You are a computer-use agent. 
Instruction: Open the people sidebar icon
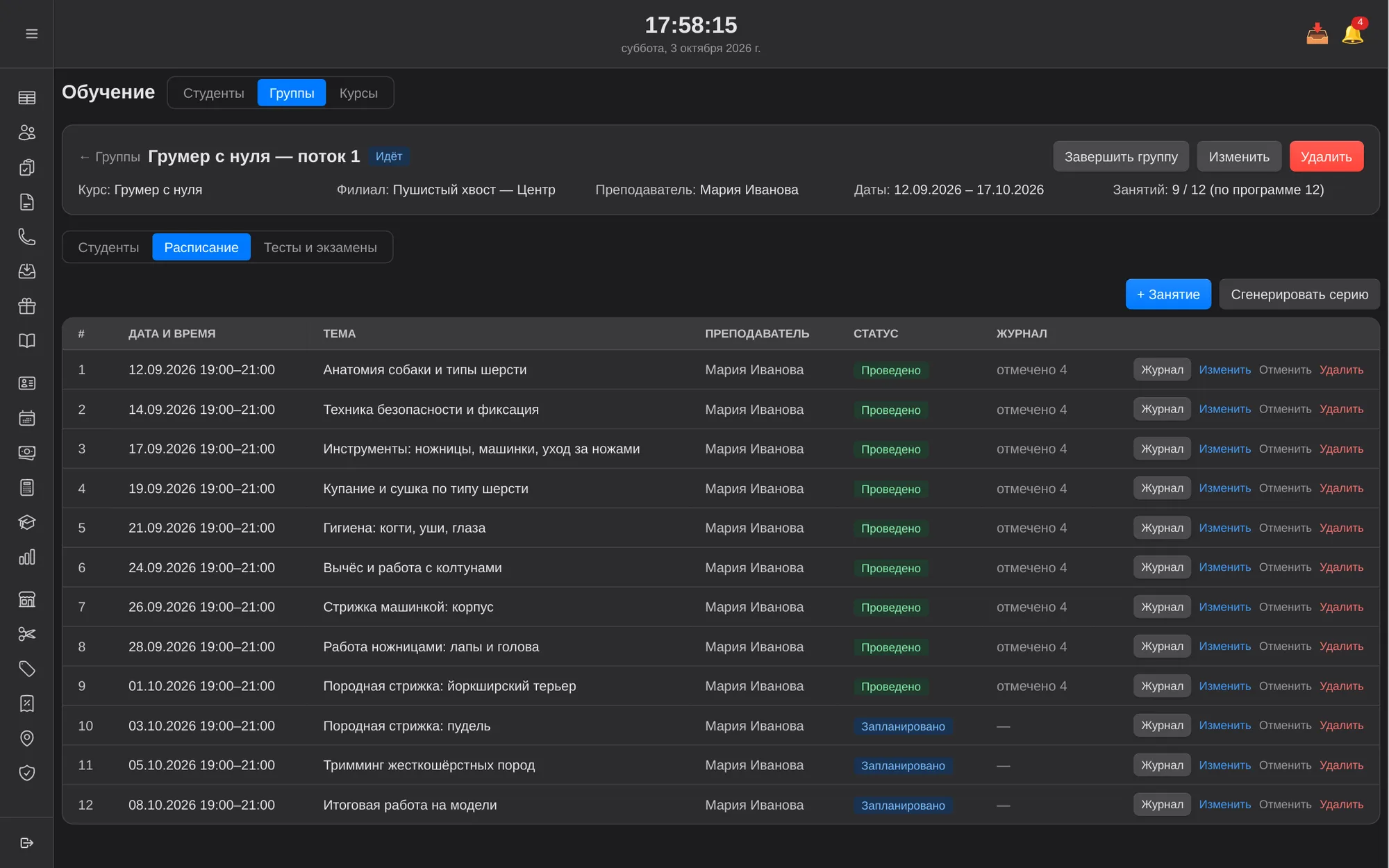click(x=27, y=133)
